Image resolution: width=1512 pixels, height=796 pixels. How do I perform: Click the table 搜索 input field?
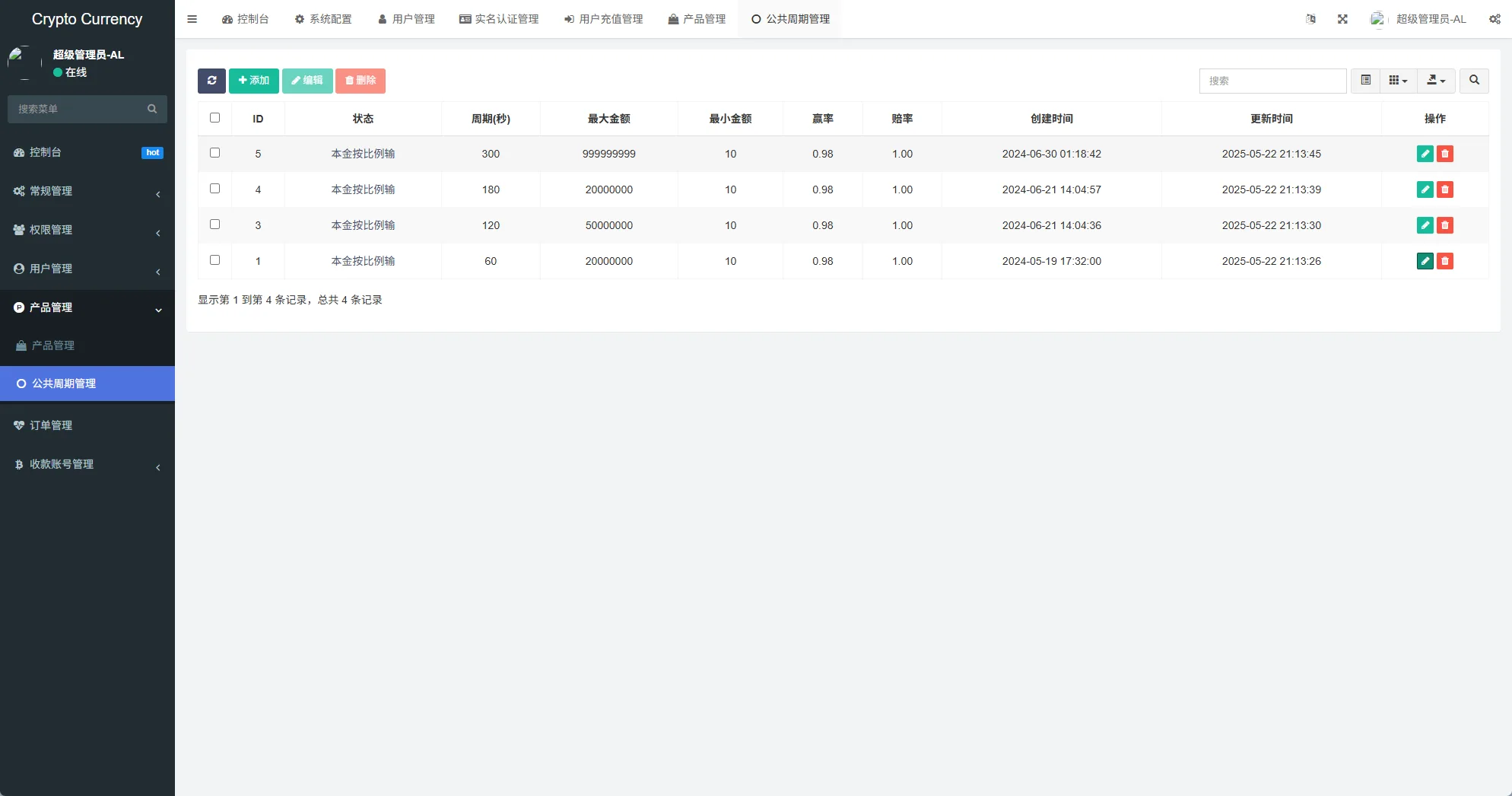point(1272,81)
